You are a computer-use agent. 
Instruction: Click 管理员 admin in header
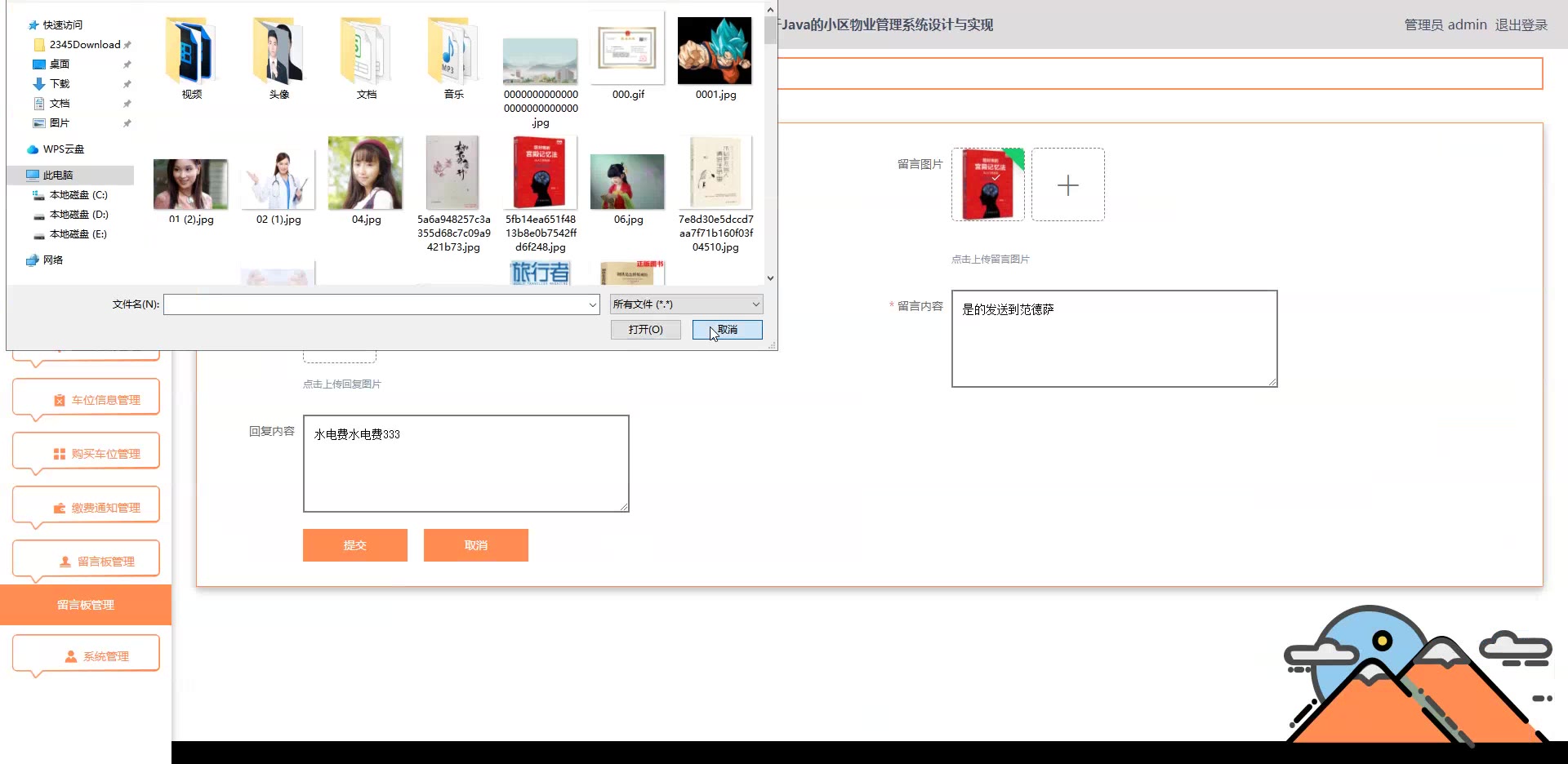pyautogui.click(x=1445, y=25)
